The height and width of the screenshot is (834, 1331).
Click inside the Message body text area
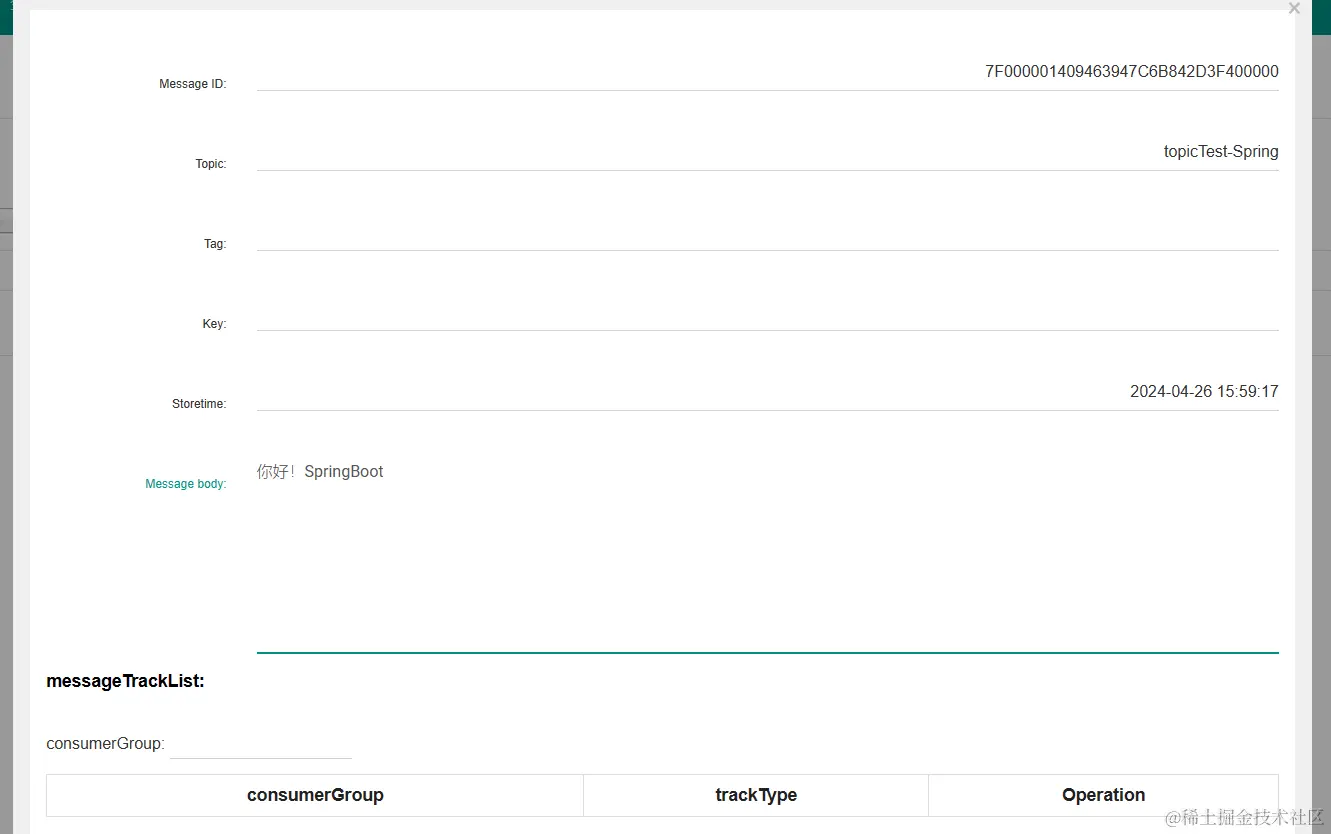point(767,550)
